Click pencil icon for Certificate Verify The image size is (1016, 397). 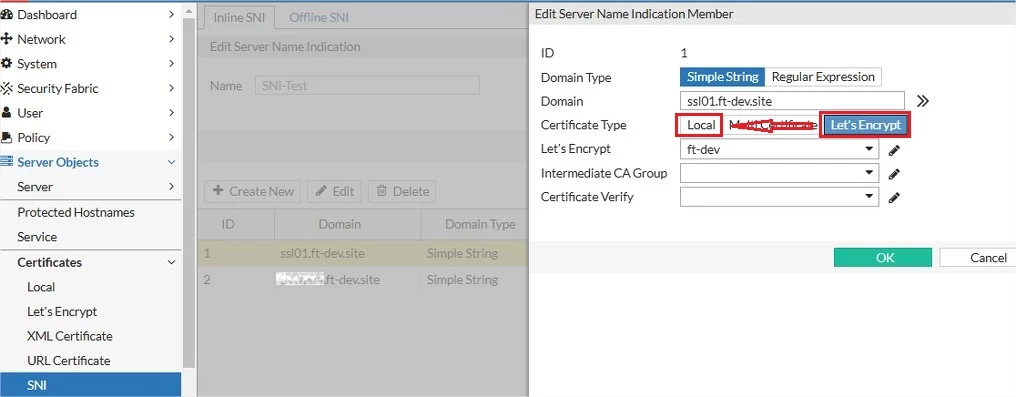(x=894, y=198)
